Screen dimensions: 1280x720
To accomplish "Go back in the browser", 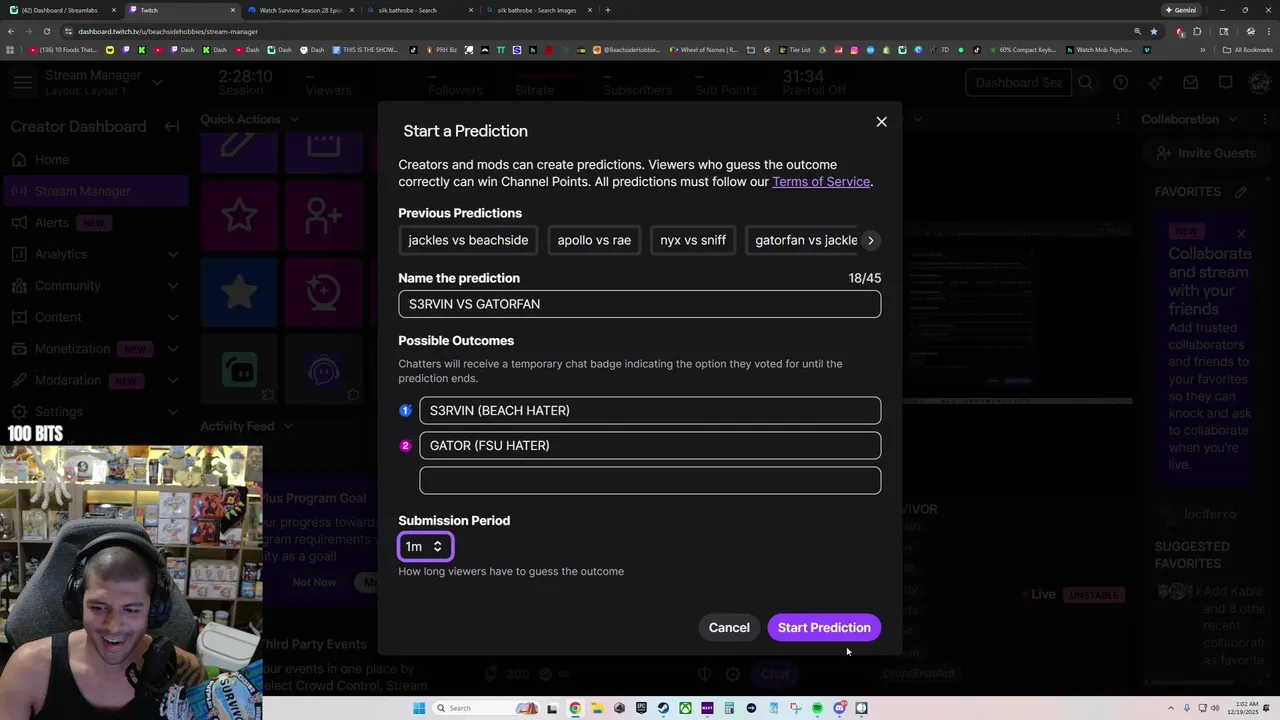I will click(x=11, y=31).
